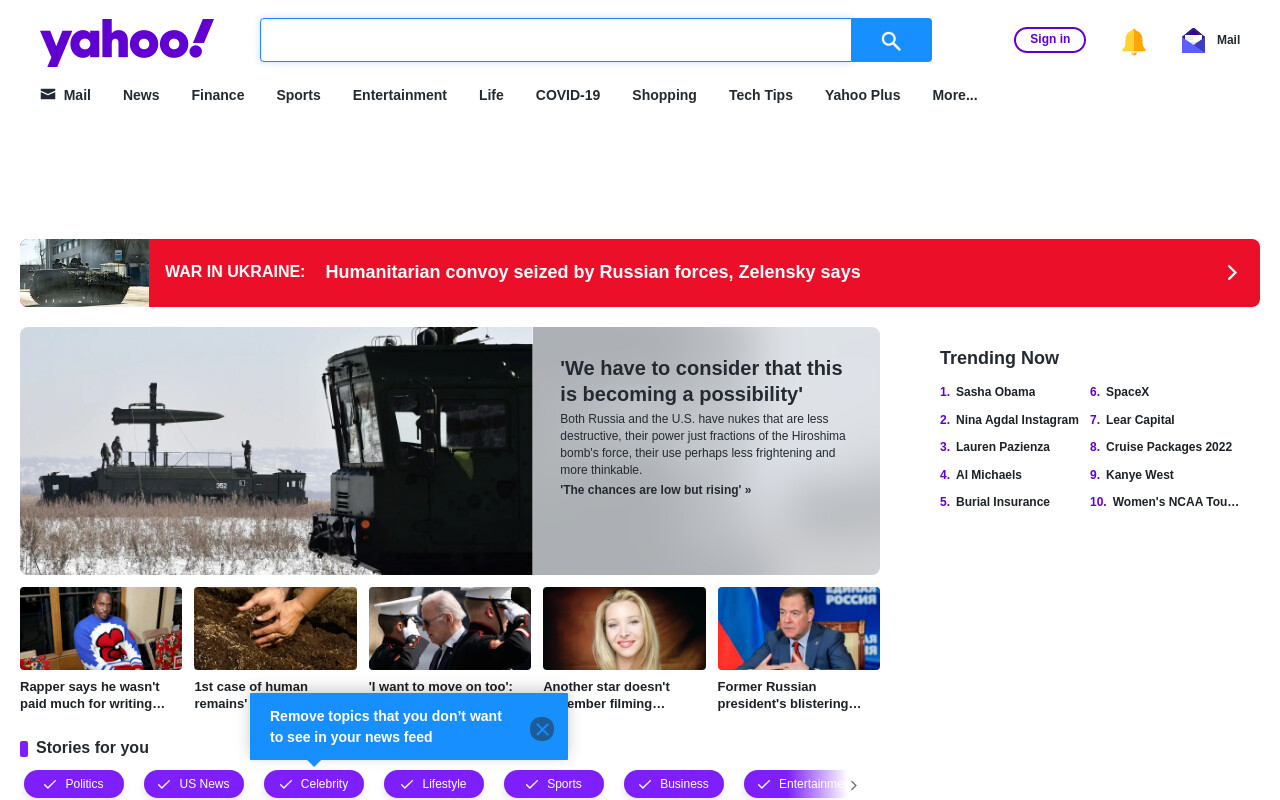This screenshot has width=1280, height=800.
Task: Open the Shopping section
Action: pos(664,95)
